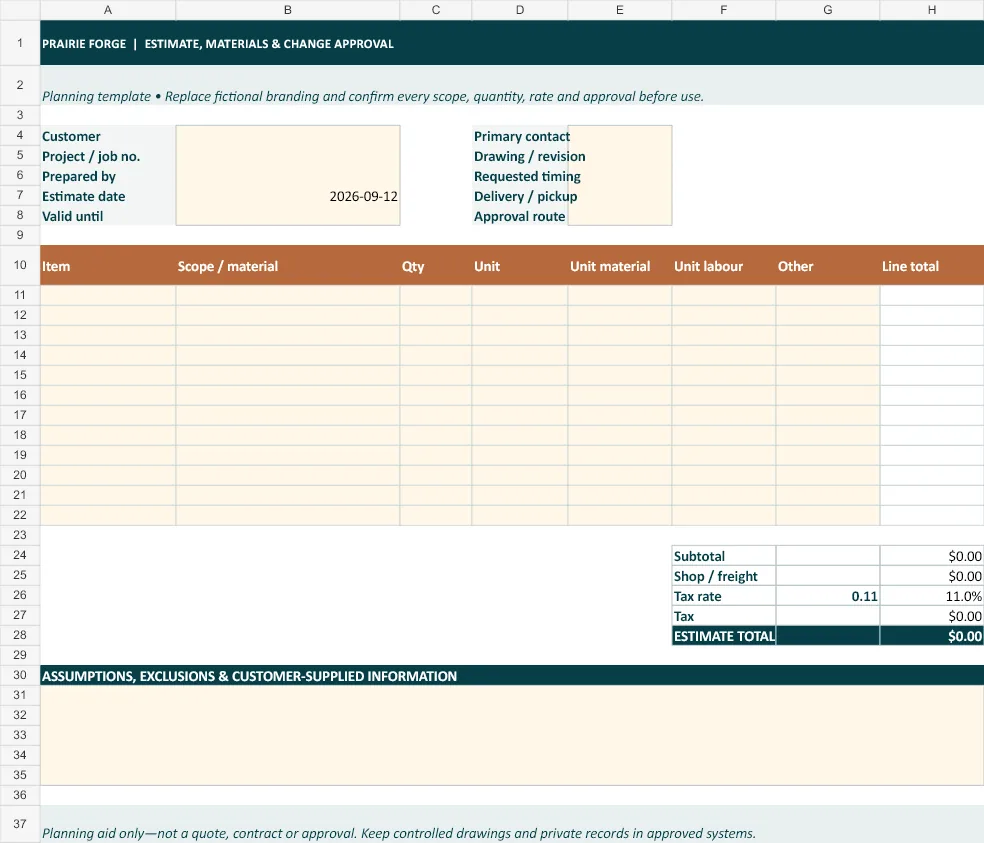This screenshot has width=984, height=843.
Task: Click the Item column heading
Action: pyautogui.click(x=108, y=266)
